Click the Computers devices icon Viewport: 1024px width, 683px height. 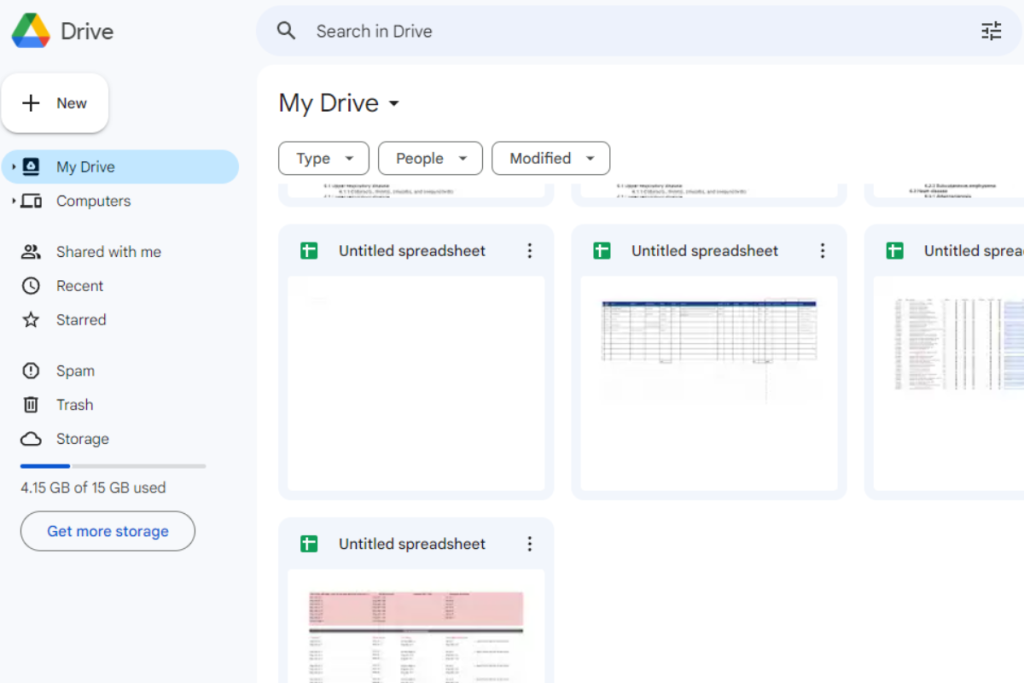[x=31, y=201]
